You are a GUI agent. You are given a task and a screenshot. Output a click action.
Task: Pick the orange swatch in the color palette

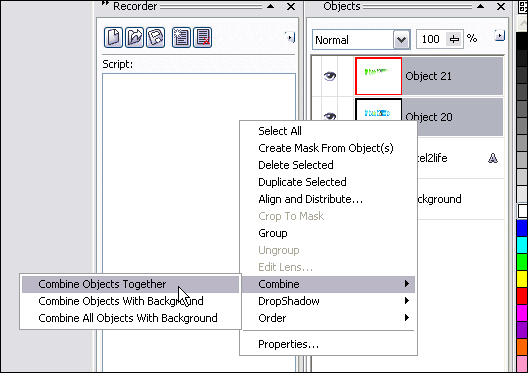tap(522, 347)
